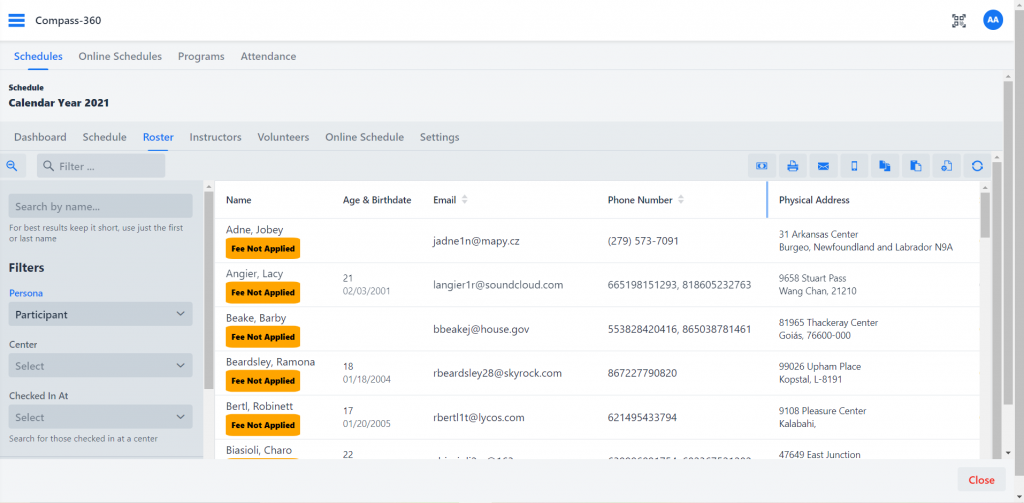Open the Schedule sub-tab
Viewport: 1024px width, 503px height.
tap(104, 137)
